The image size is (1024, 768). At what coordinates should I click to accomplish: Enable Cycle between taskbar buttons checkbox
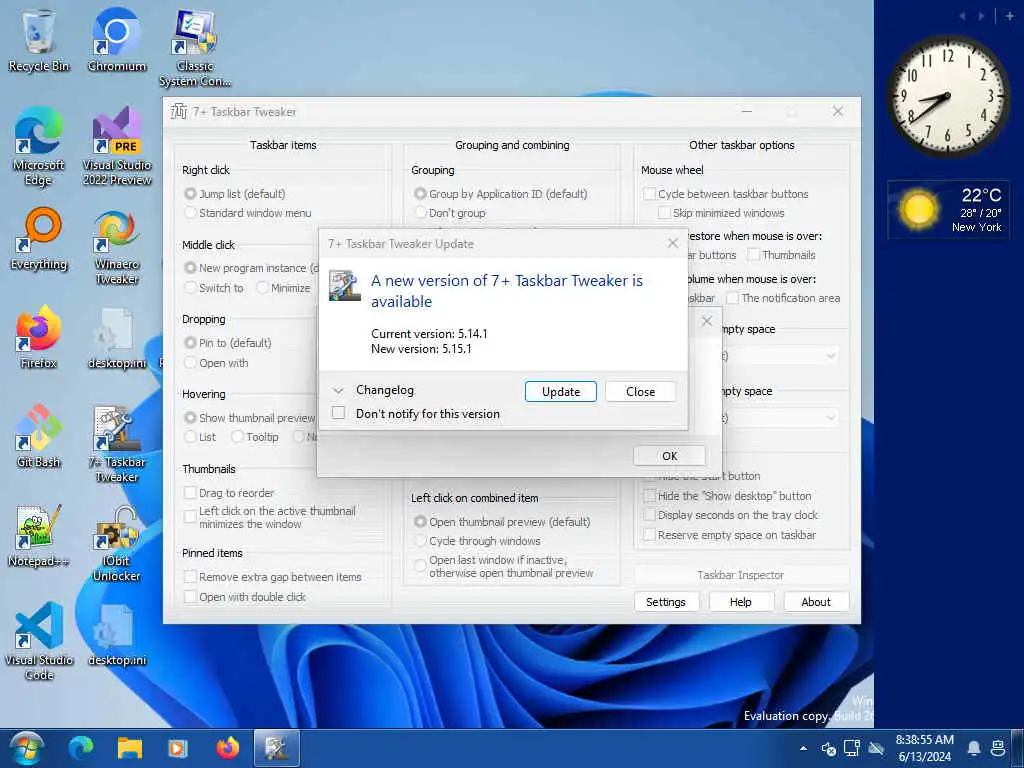(x=649, y=194)
